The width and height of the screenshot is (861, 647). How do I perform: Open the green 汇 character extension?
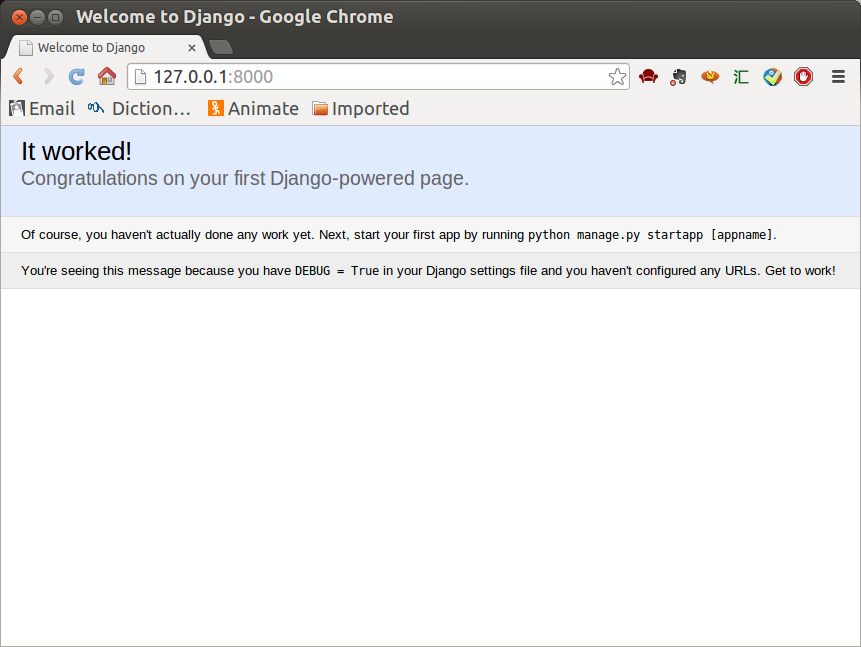741,77
